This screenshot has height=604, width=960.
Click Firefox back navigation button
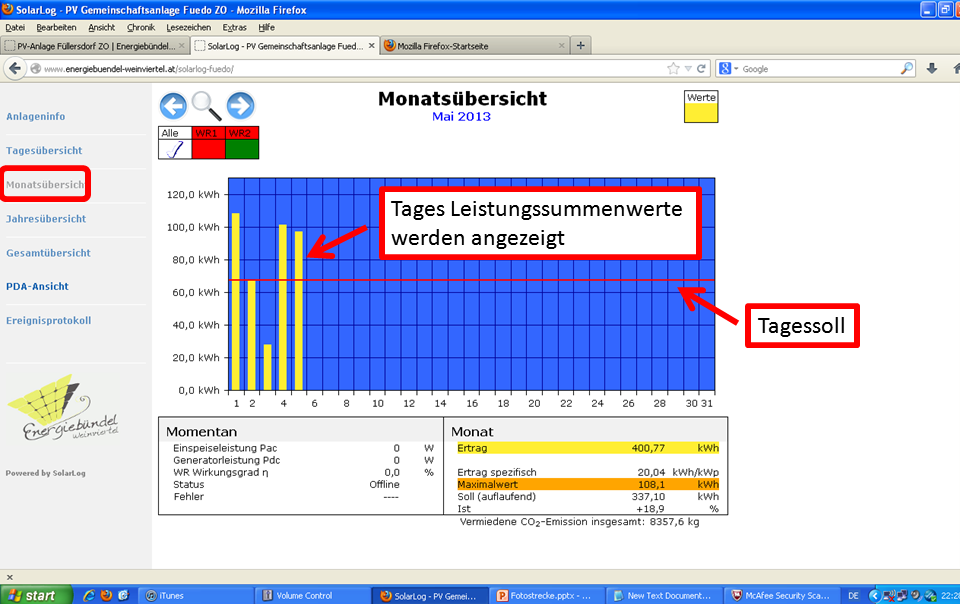tap(14, 68)
